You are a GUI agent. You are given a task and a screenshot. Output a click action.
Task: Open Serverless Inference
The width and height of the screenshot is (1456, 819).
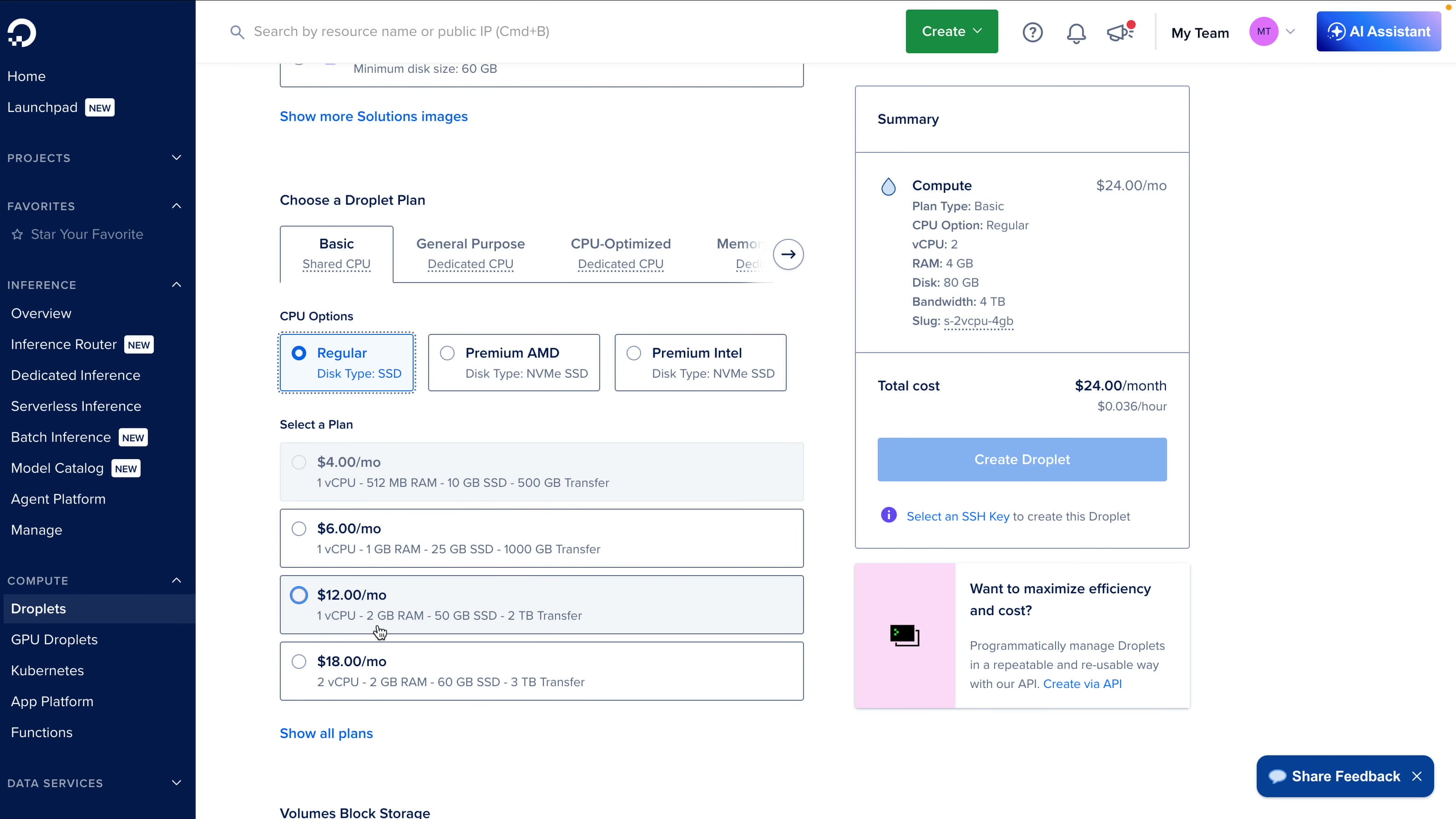(x=76, y=406)
